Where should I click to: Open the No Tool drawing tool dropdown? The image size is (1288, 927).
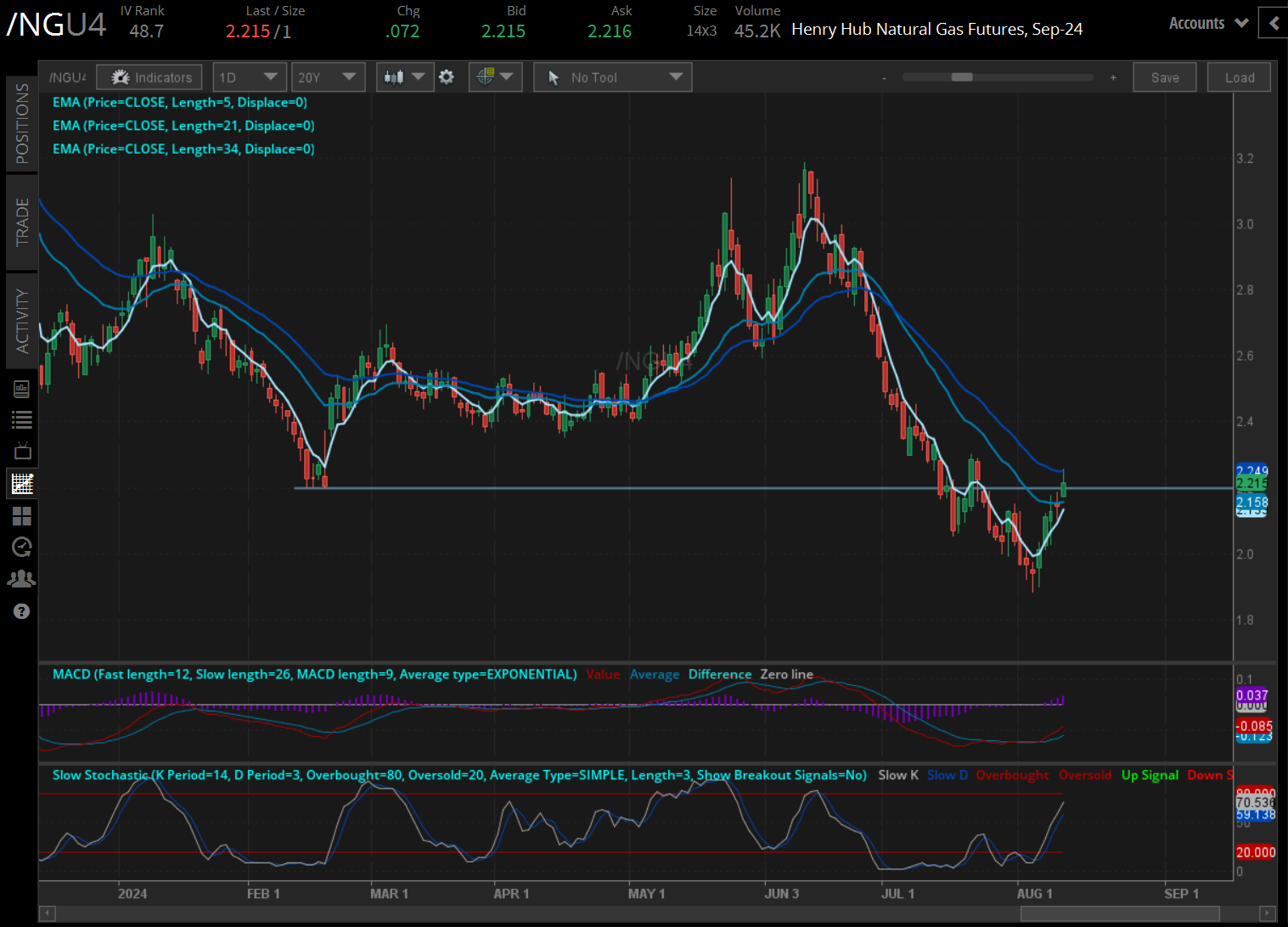[x=612, y=76]
